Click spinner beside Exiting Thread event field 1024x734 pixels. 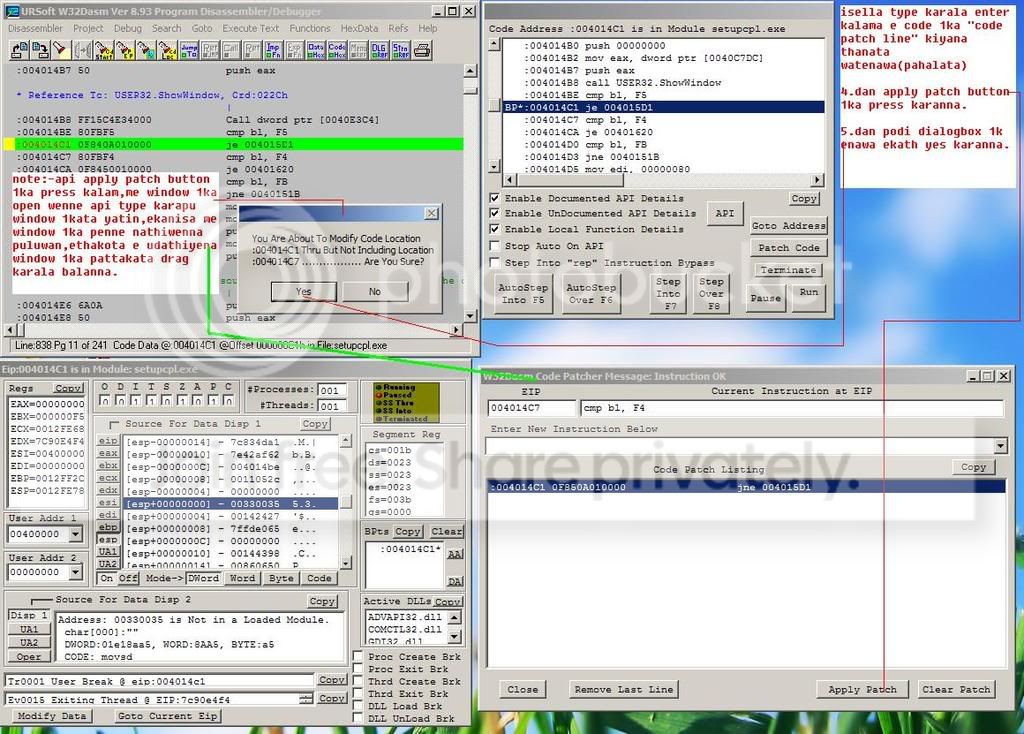306,699
